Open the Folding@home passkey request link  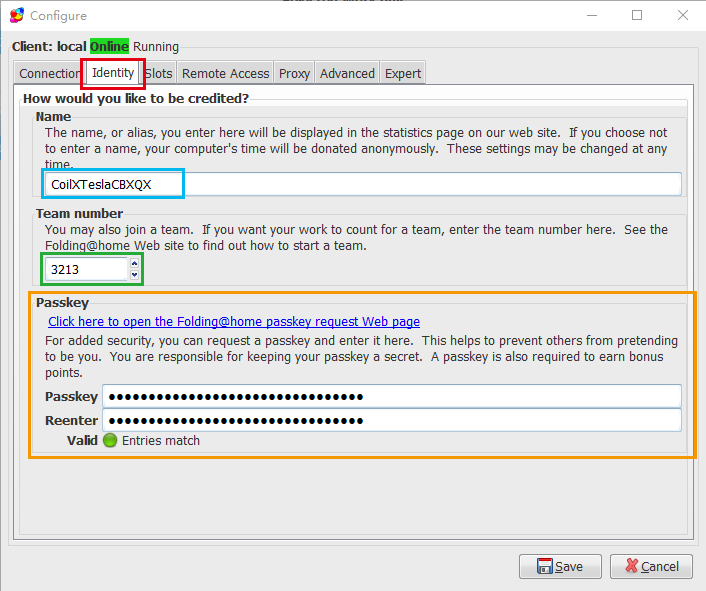[x=234, y=321]
